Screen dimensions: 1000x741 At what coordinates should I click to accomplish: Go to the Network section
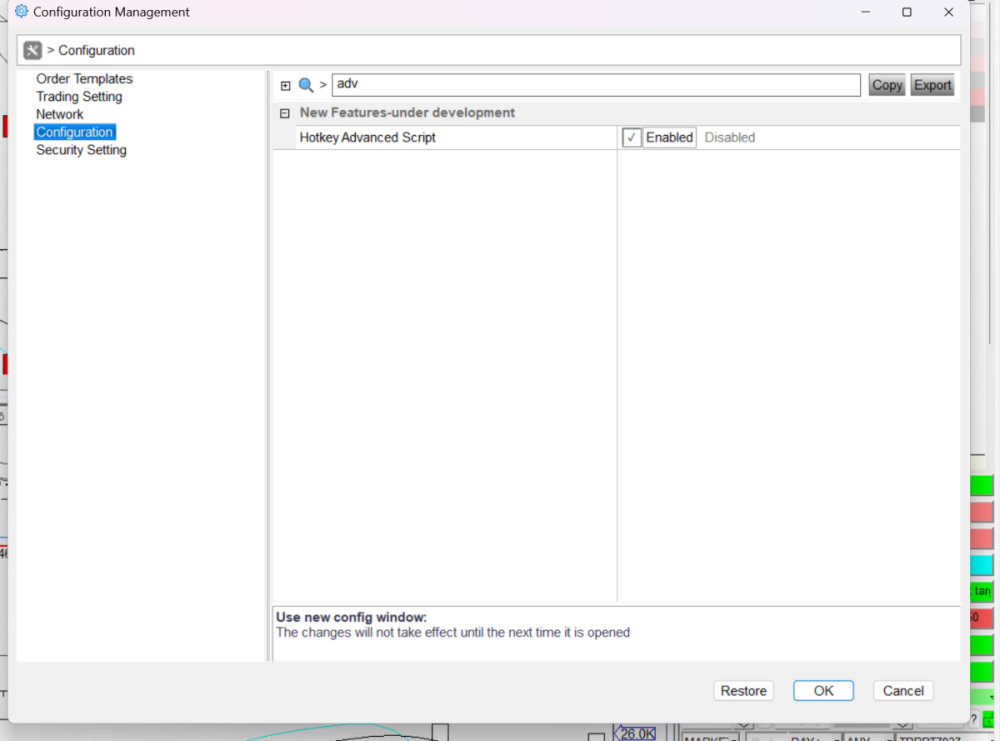pos(60,115)
